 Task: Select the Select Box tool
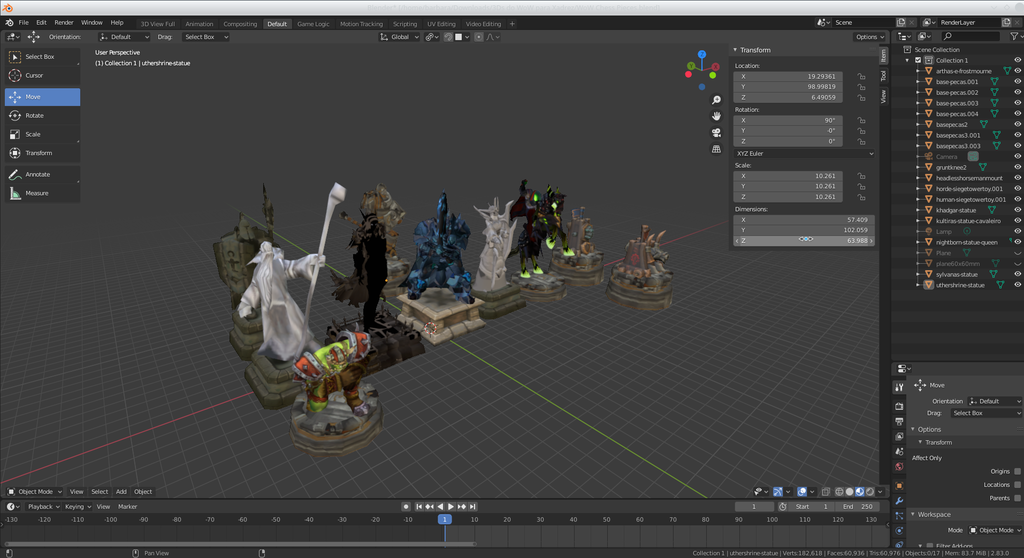(x=42, y=57)
